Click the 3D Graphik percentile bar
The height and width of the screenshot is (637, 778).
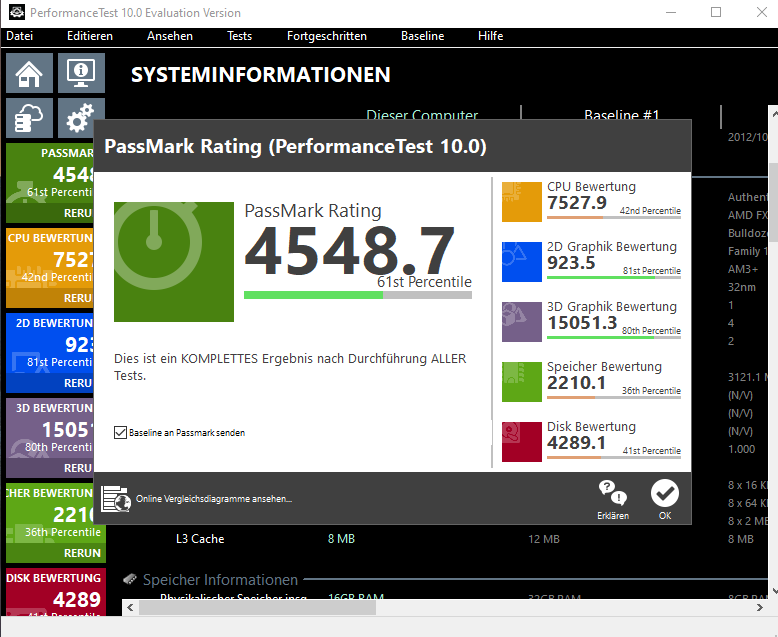[x=614, y=337]
